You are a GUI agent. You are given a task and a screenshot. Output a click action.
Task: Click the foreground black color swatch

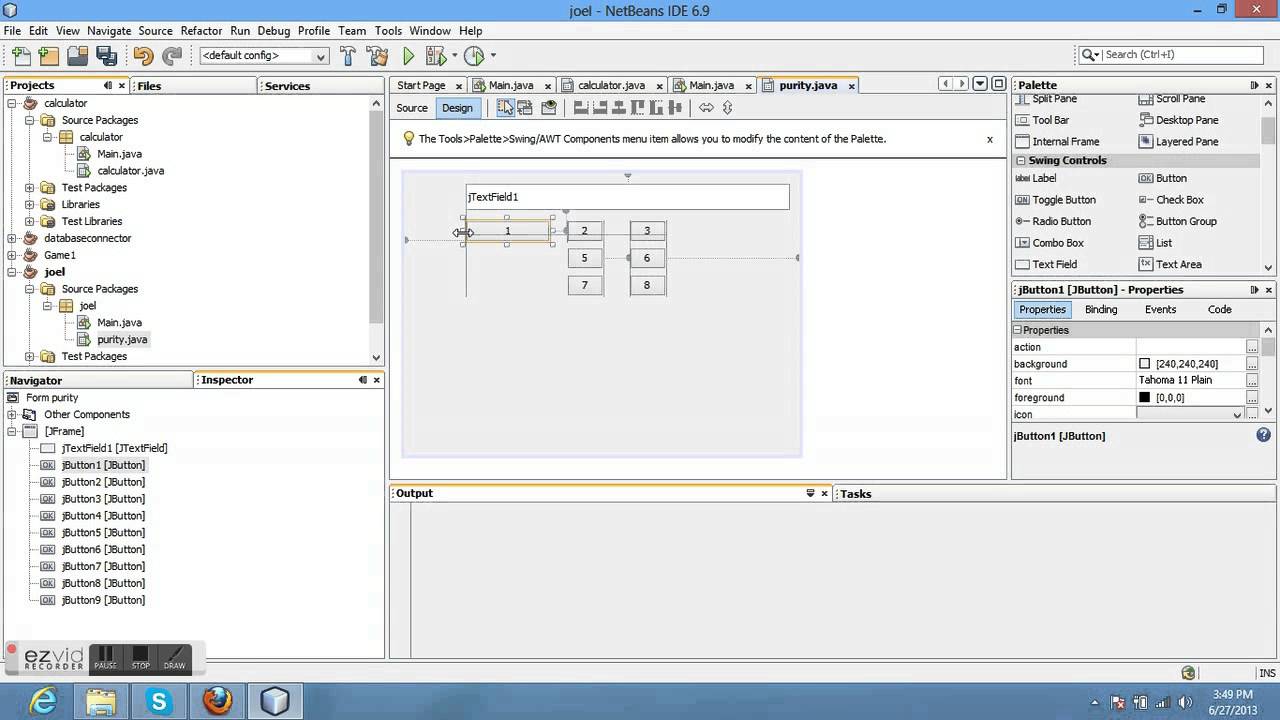pos(1145,398)
